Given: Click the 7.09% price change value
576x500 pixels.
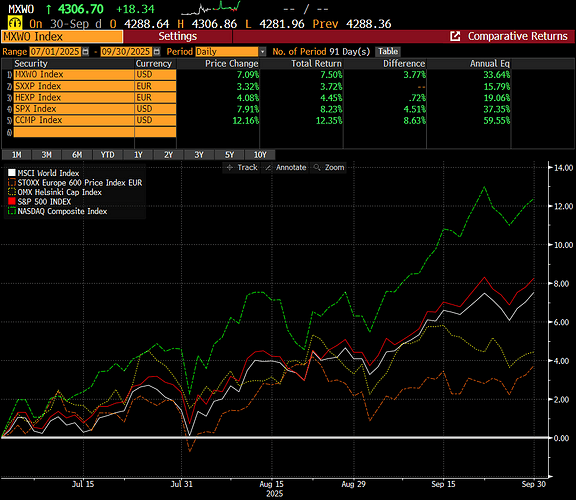Looking at the screenshot, I should click(x=248, y=75).
